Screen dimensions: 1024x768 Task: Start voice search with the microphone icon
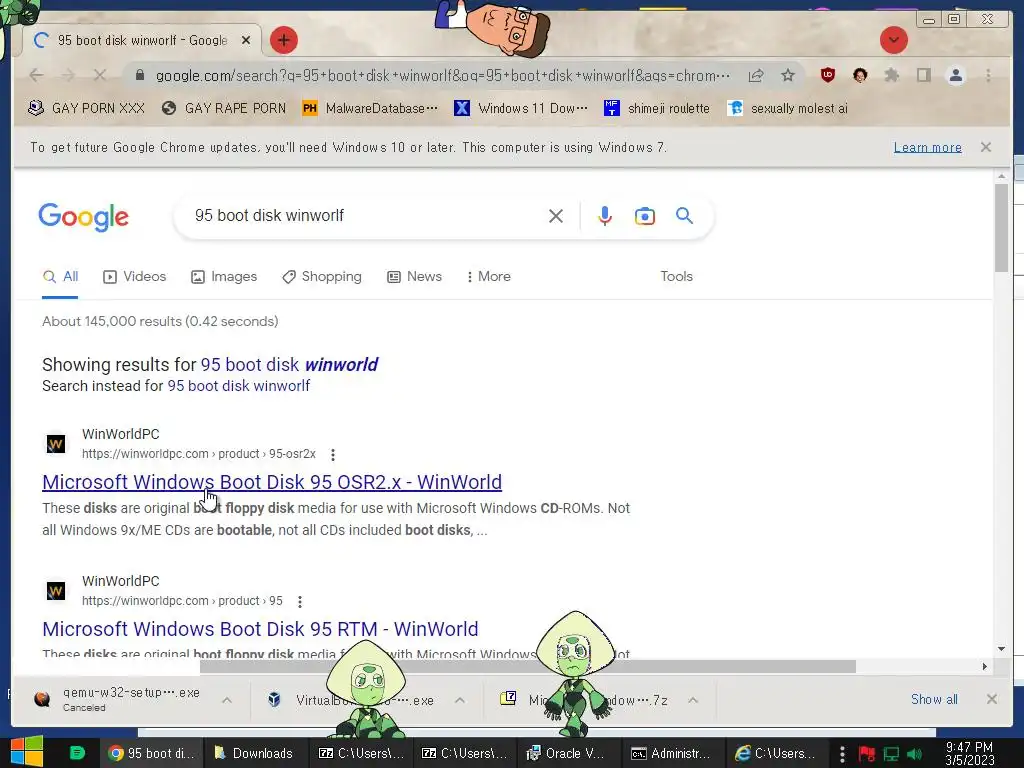pyautogui.click(x=605, y=216)
